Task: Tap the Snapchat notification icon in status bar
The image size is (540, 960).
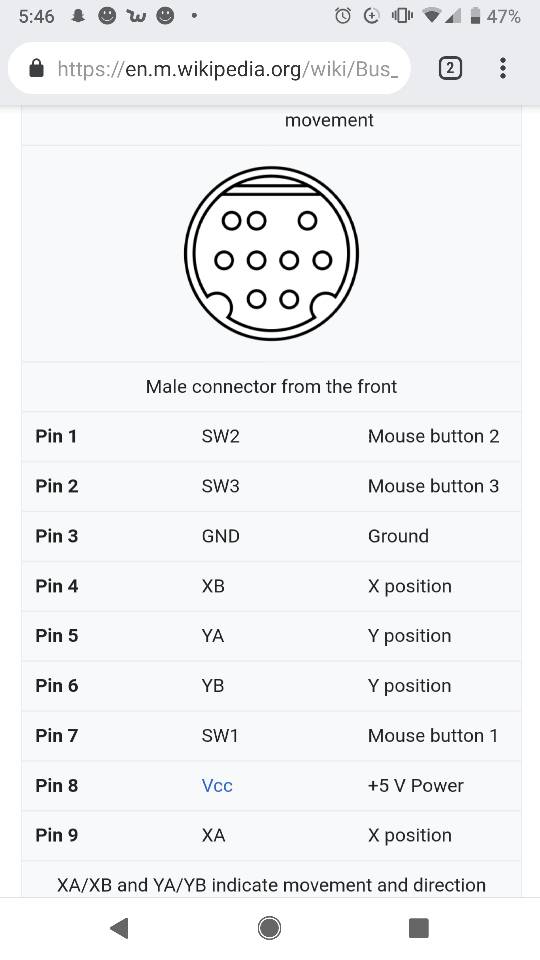Action: [x=78, y=16]
